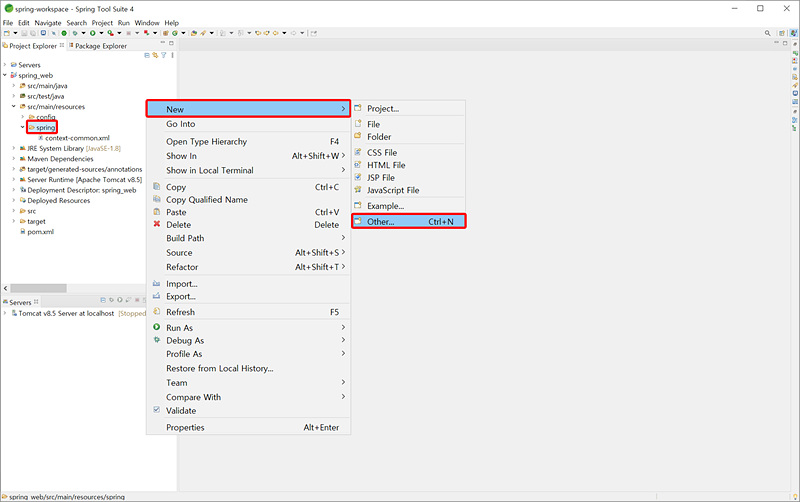The height and width of the screenshot is (502, 800).
Task: Click the Open Terminal toolbar icon
Action: pos(43,33)
